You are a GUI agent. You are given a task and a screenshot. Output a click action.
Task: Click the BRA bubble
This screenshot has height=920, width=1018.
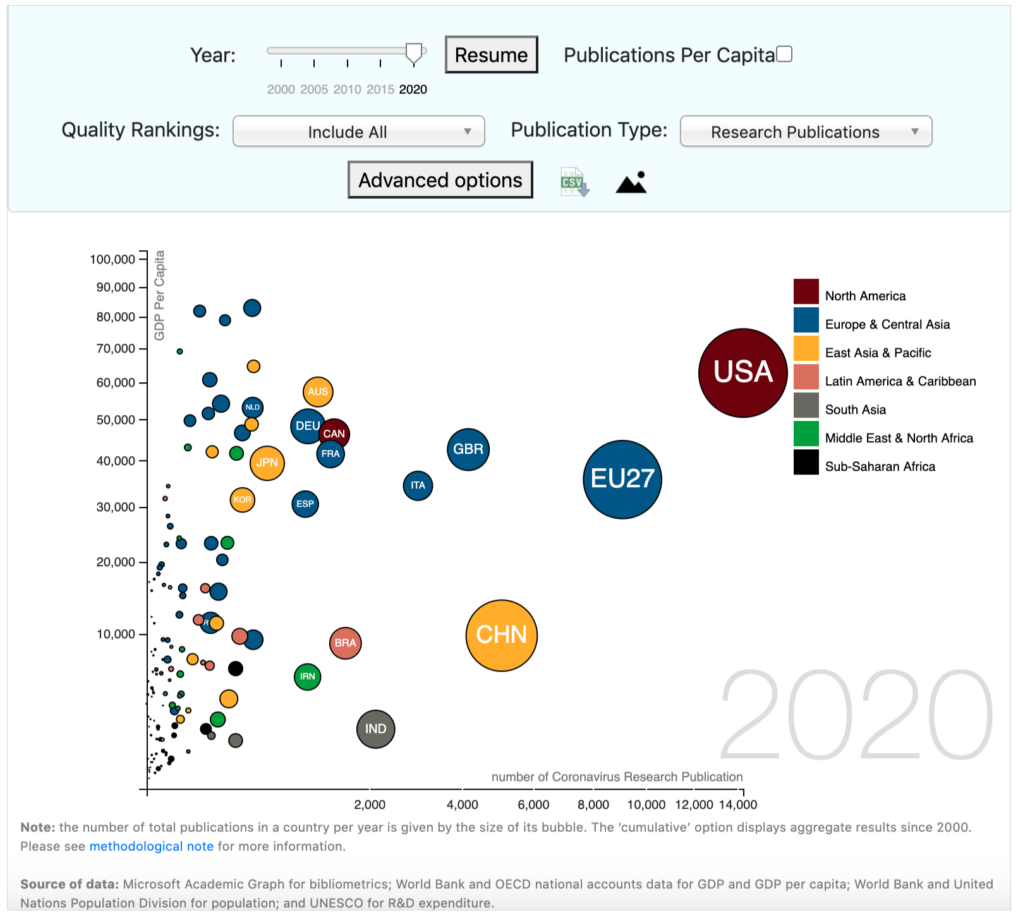[345, 643]
